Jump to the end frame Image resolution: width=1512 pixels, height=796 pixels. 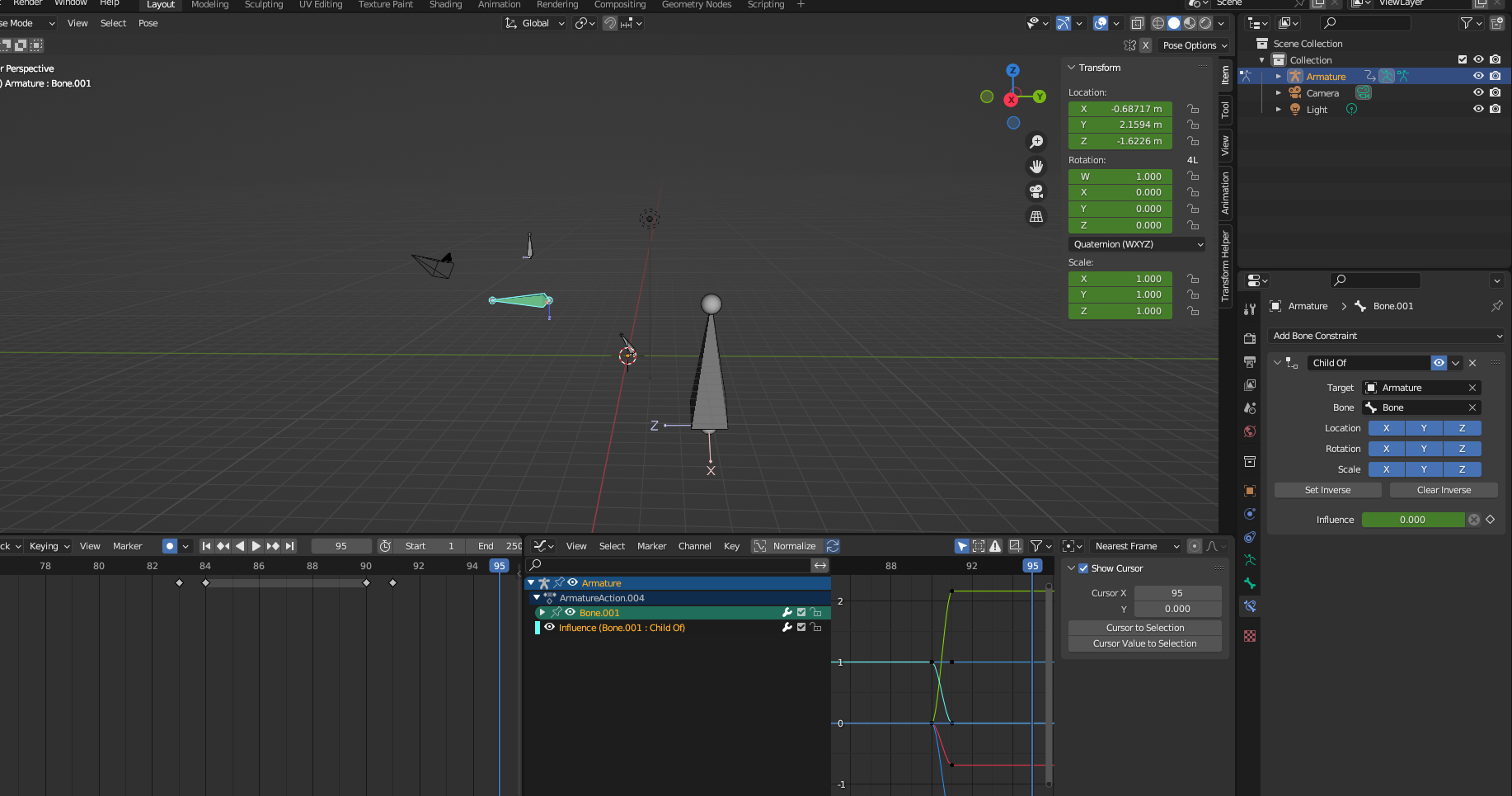coord(289,546)
